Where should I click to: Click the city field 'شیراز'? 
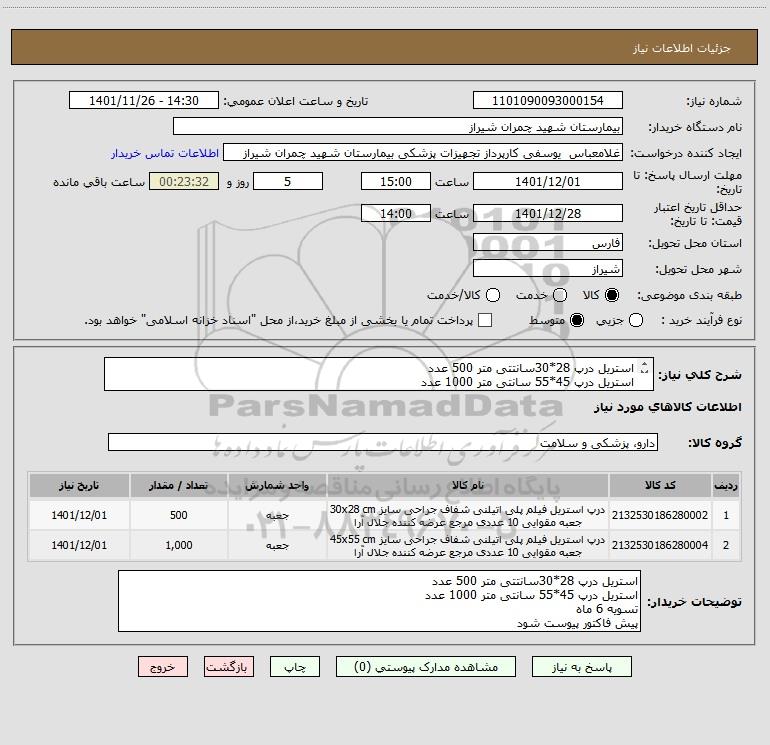click(548, 269)
